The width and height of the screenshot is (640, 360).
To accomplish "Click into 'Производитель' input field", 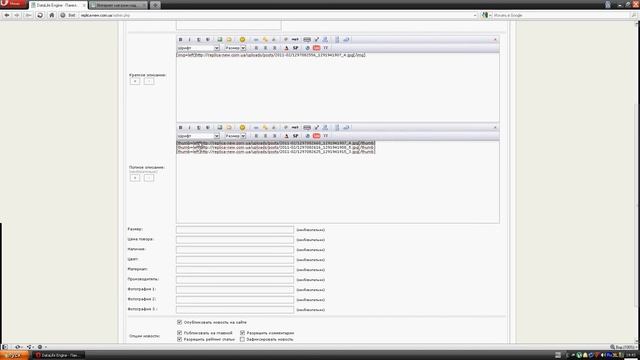I will point(235,280).
